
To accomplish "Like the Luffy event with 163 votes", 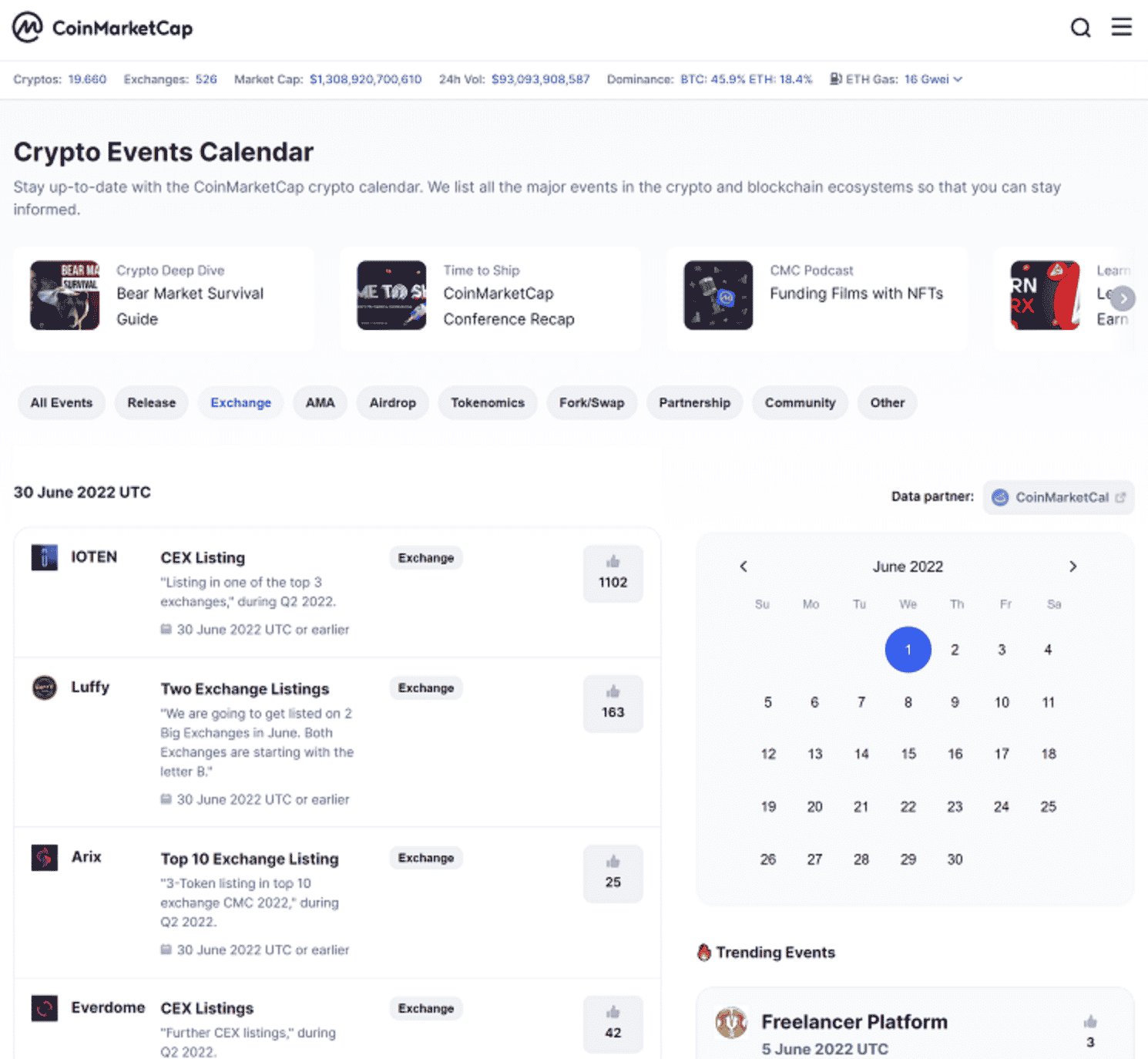I will (x=613, y=704).
